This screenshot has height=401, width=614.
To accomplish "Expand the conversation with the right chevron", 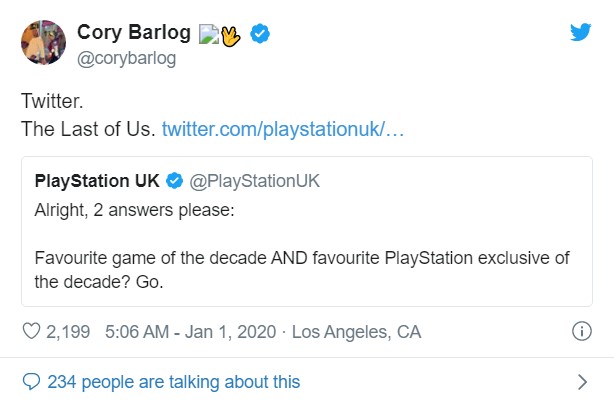I will pos(582,381).
